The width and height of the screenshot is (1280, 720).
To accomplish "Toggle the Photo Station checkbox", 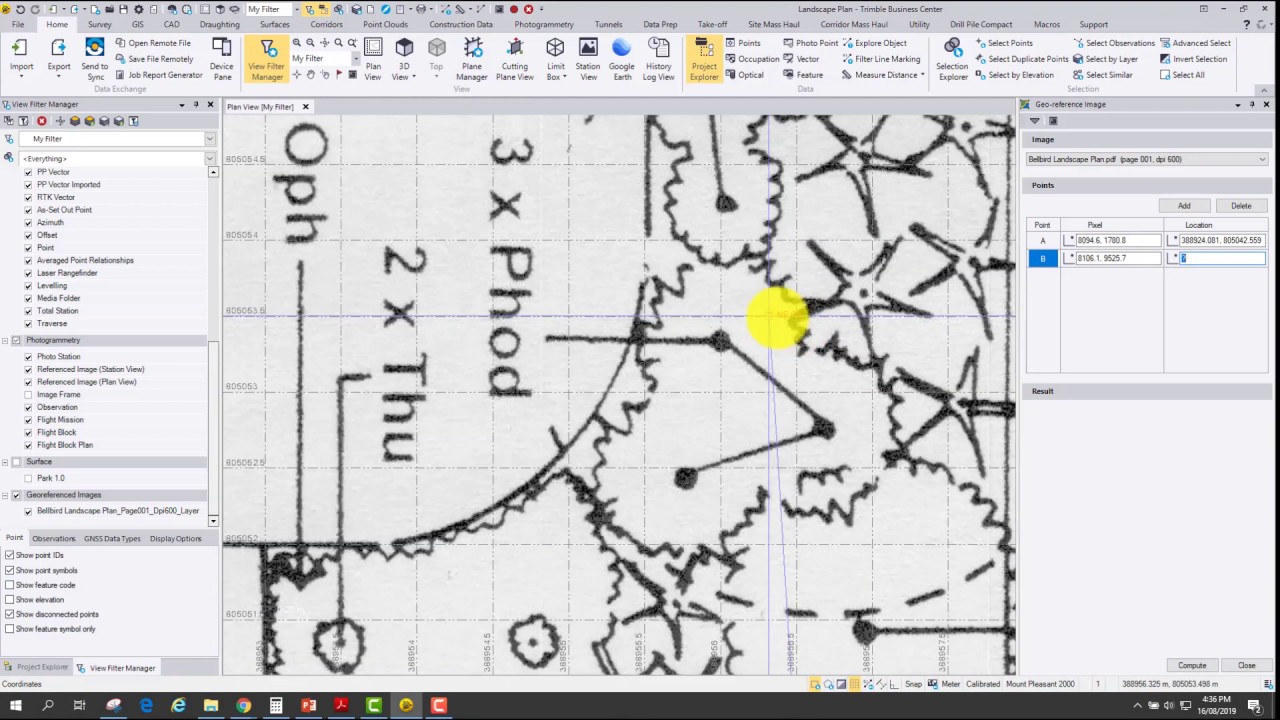I will pyautogui.click(x=28, y=357).
